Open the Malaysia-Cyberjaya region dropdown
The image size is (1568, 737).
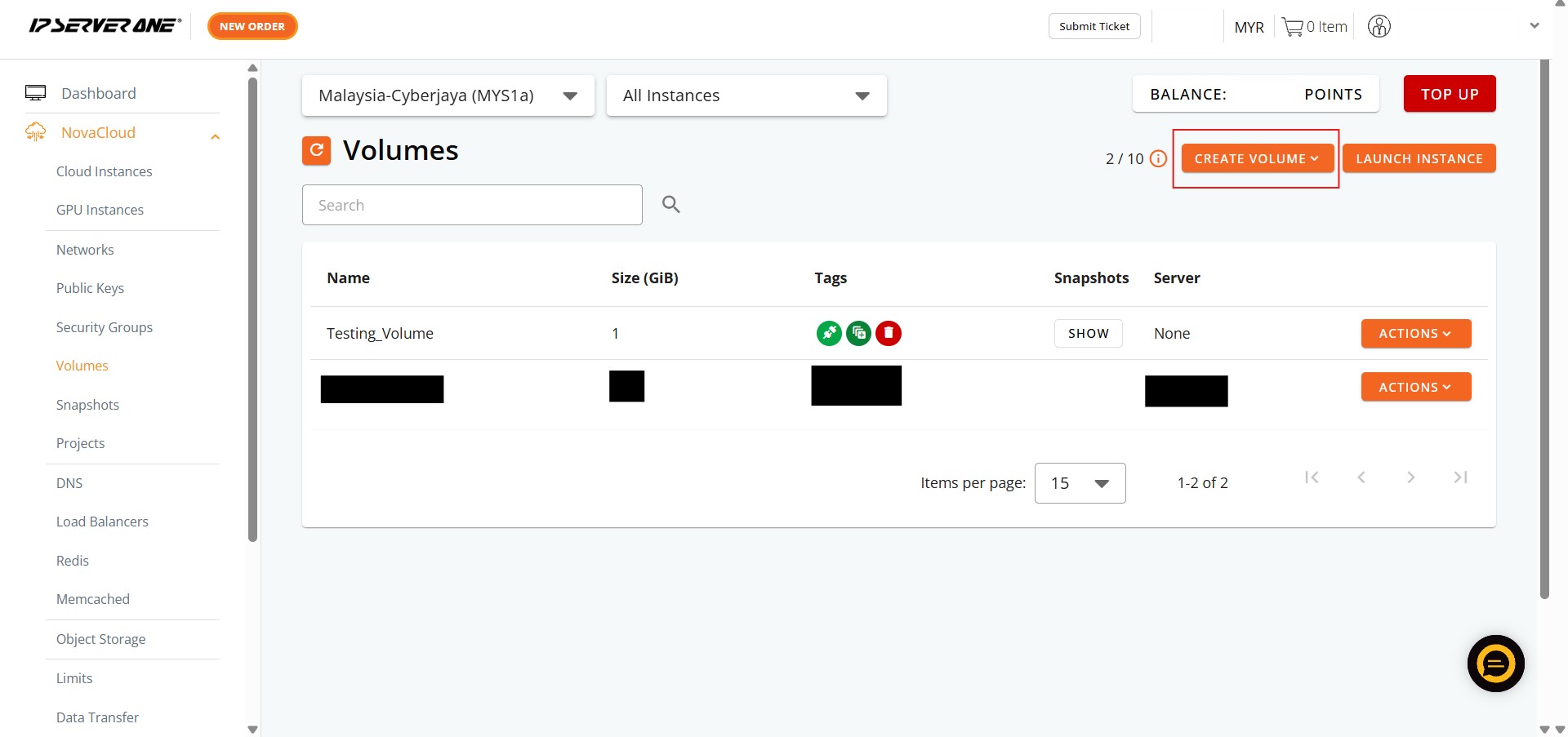(x=448, y=95)
